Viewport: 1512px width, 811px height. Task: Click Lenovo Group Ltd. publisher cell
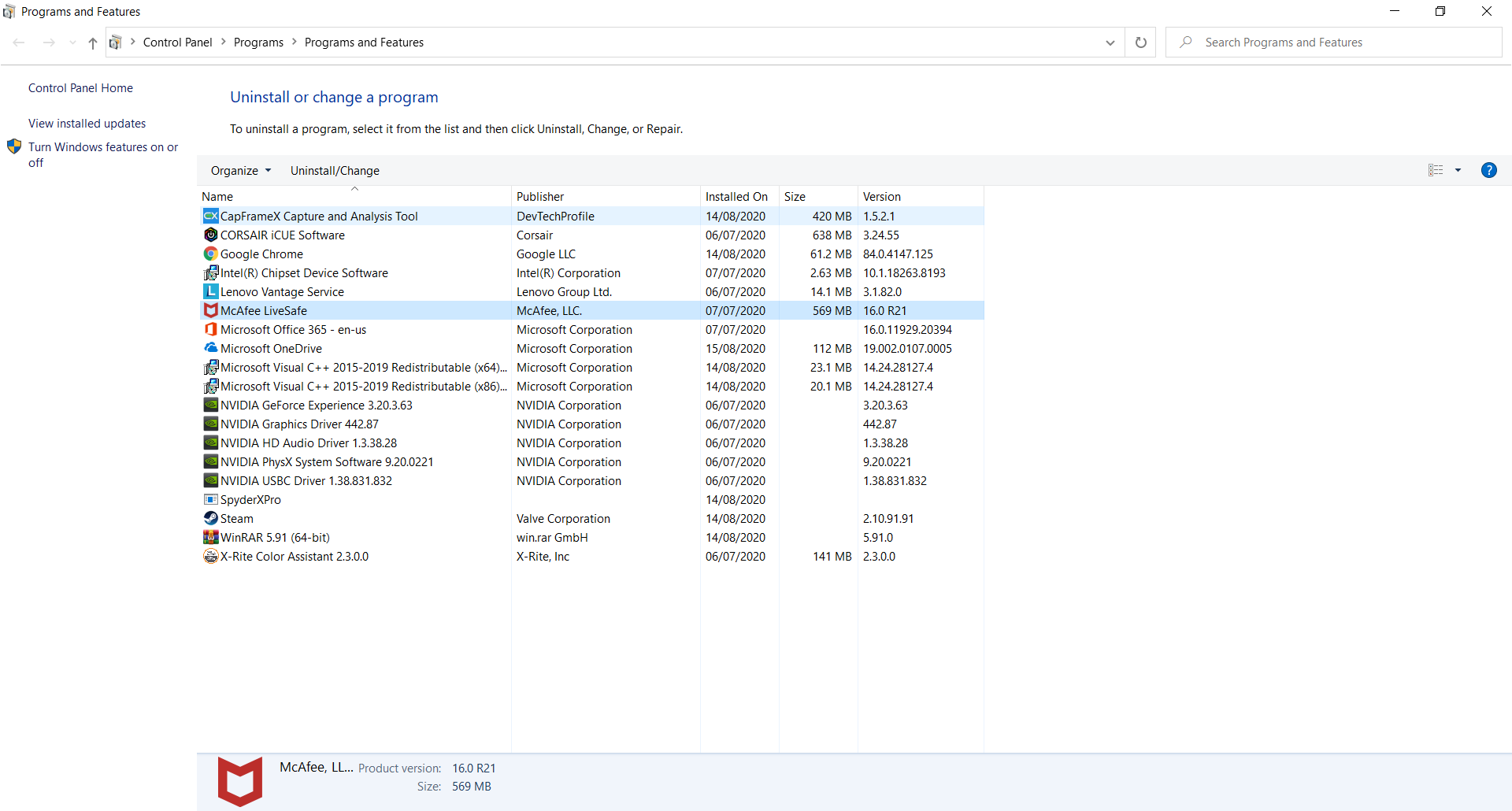[x=564, y=292]
